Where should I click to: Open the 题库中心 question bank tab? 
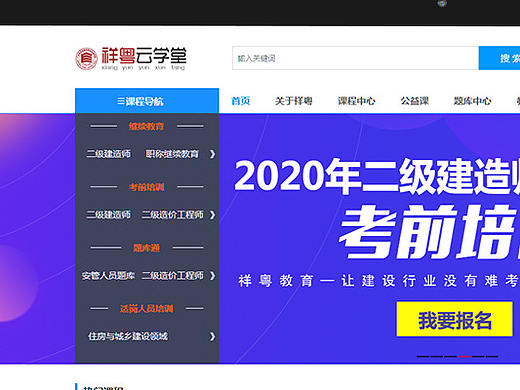(472, 101)
